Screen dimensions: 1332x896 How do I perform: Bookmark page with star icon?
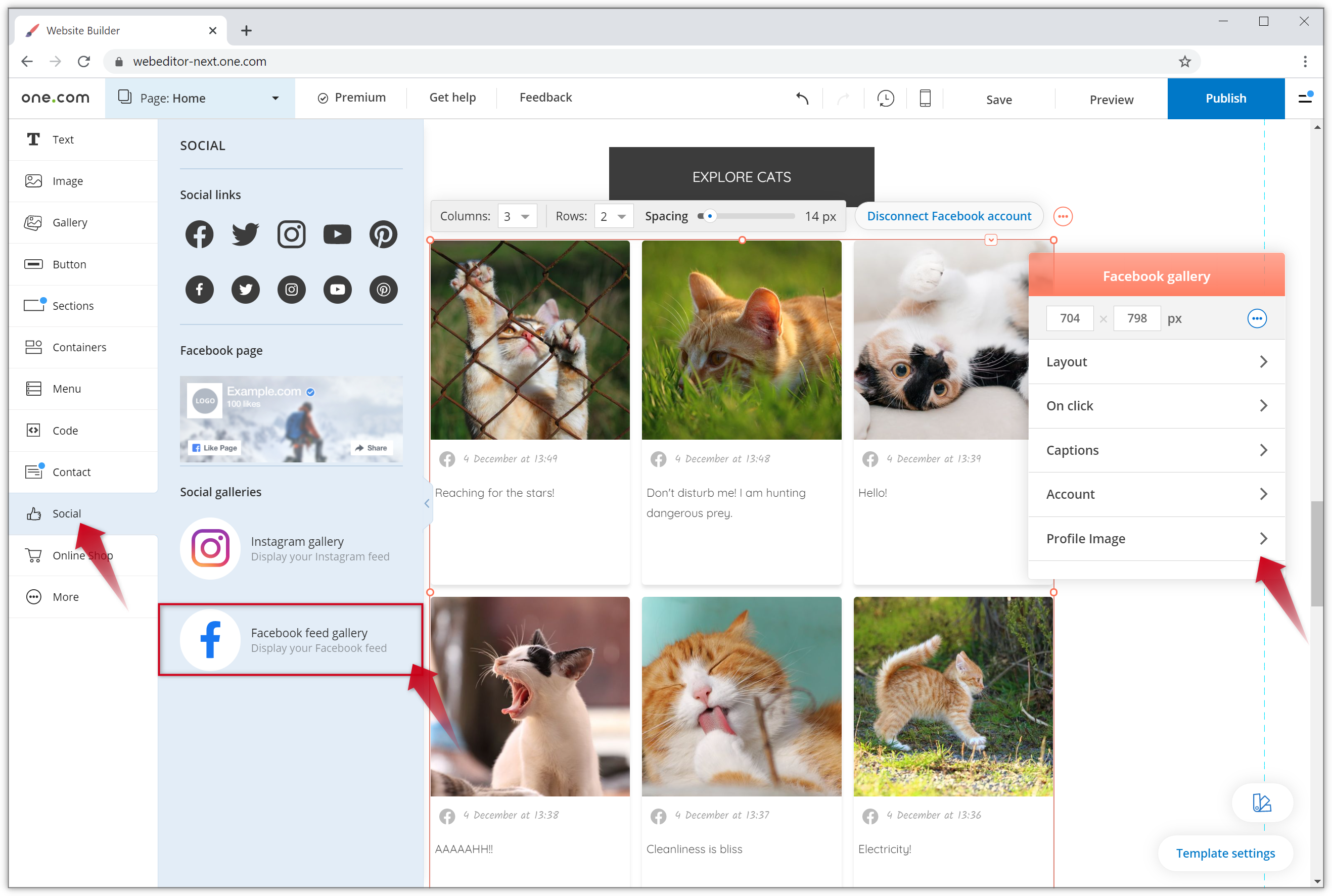pyautogui.click(x=1184, y=62)
